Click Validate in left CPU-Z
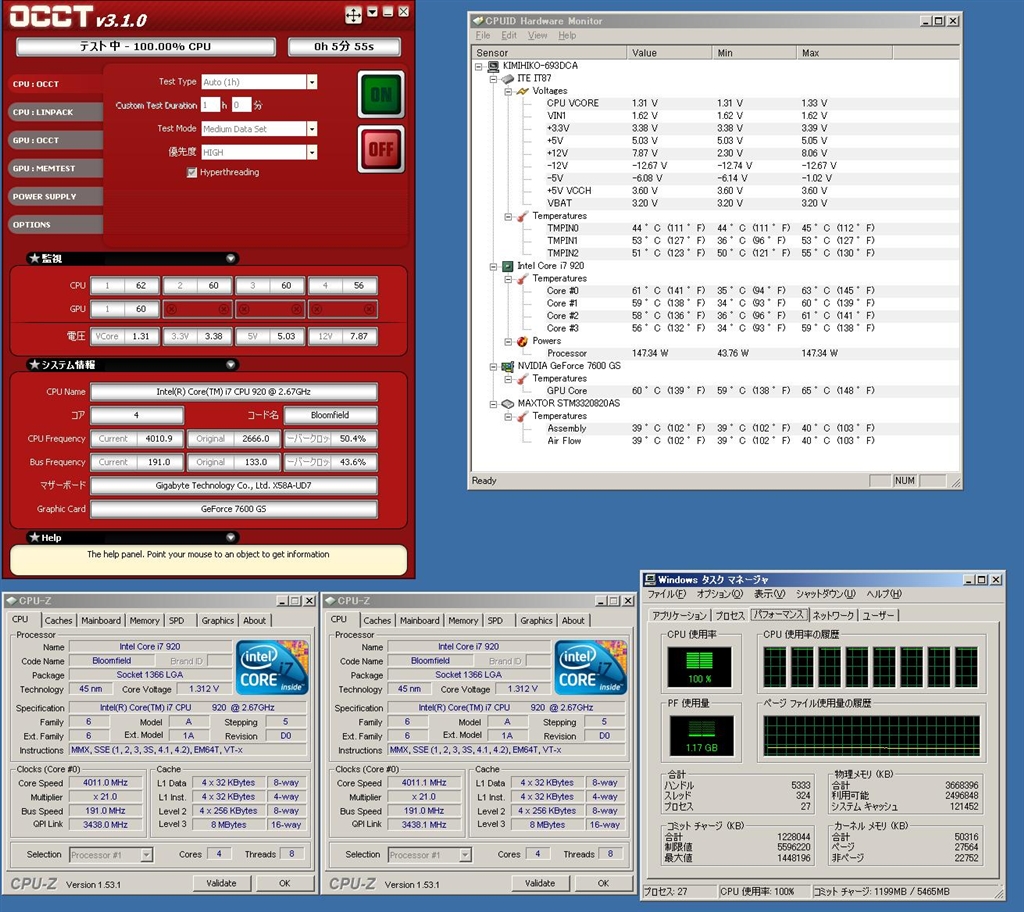Viewport: 1024px width, 912px height. click(221, 883)
